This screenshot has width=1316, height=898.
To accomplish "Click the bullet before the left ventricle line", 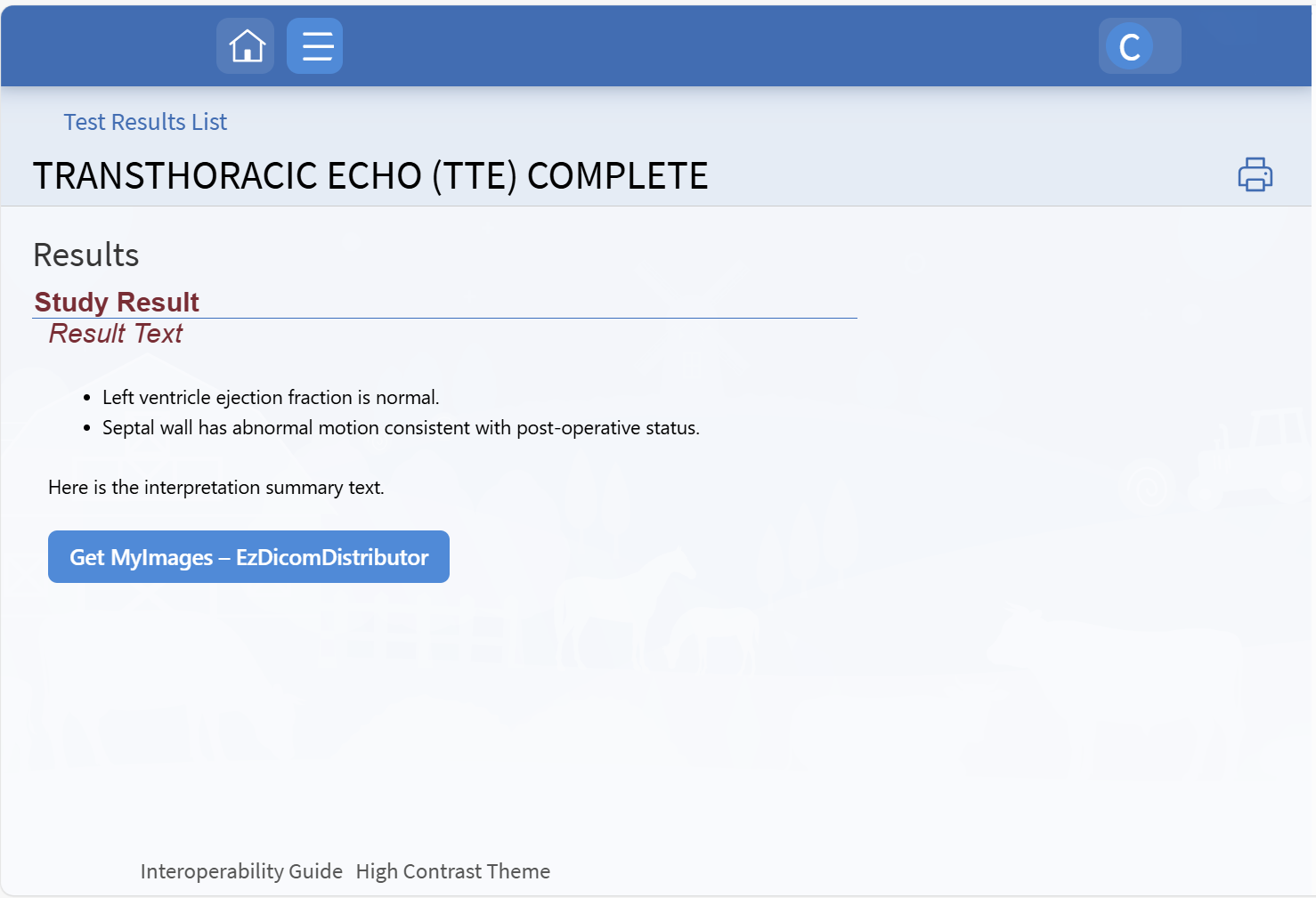I will pyautogui.click(x=87, y=399).
